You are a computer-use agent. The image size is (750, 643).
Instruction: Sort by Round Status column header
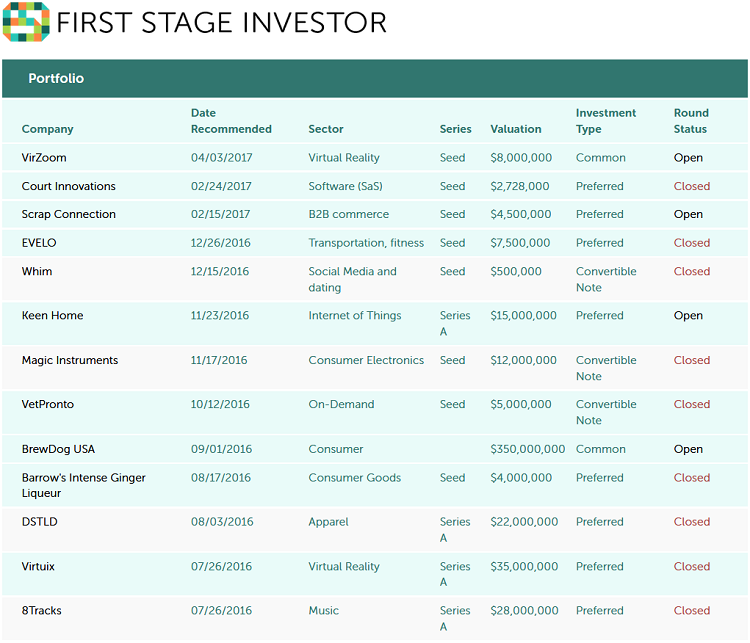click(691, 121)
